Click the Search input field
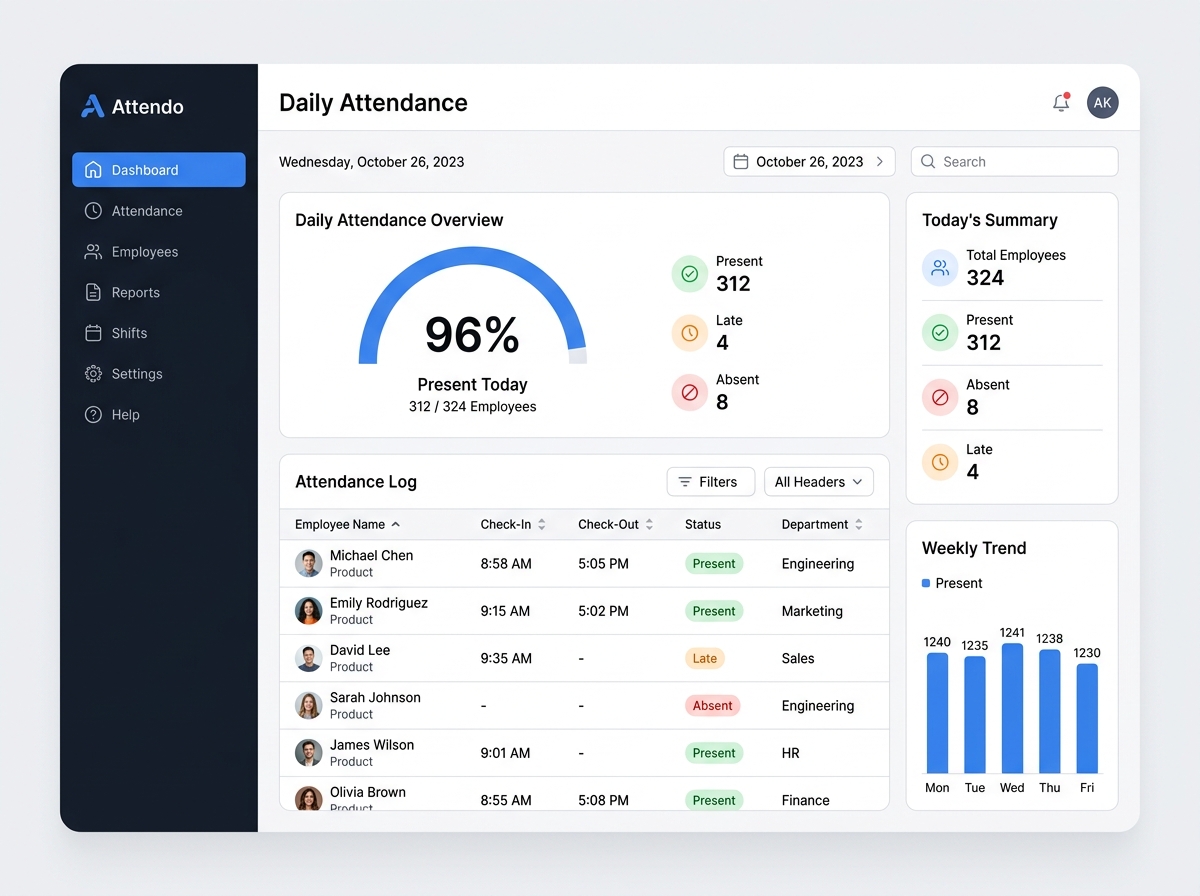Viewport: 1200px width, 896px height. click(1014, 161)
